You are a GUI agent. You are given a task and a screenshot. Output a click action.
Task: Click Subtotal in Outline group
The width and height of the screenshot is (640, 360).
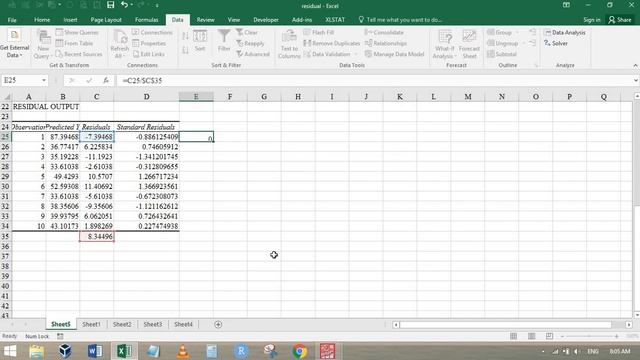click(502, 54)
